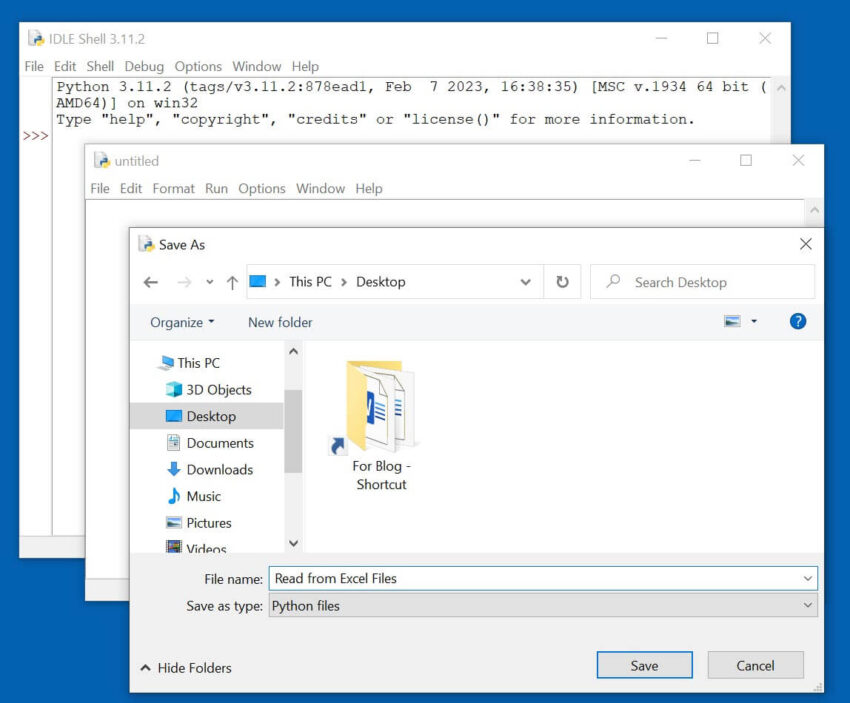Select Downloads folder in sidebar

[219, 470]
